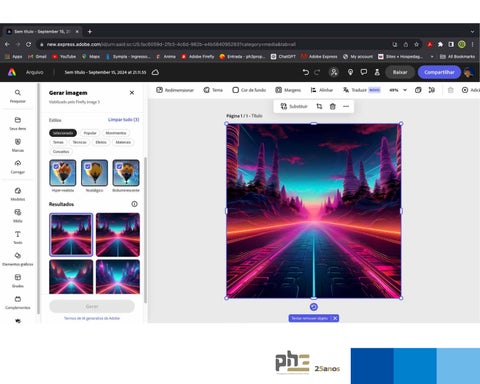Viewport: 480px width, 384px height.
Task: Click the lightbulb tips icon
Action: [x=350, y=72]
